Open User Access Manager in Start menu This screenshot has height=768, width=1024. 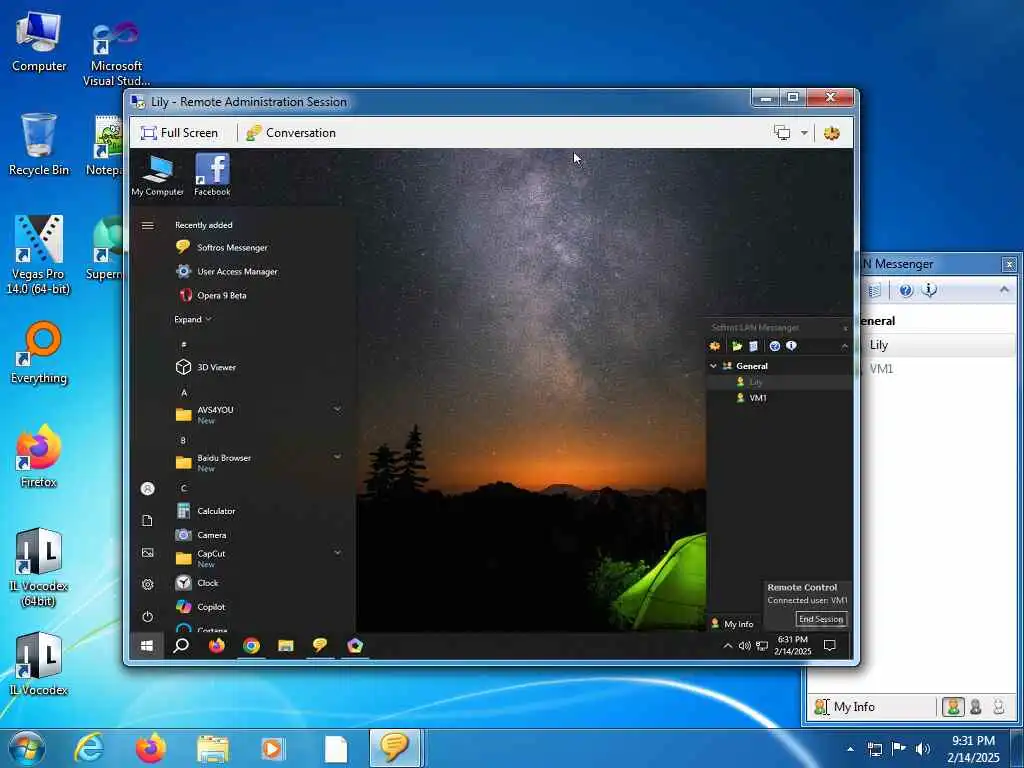[x=227, y=271]
